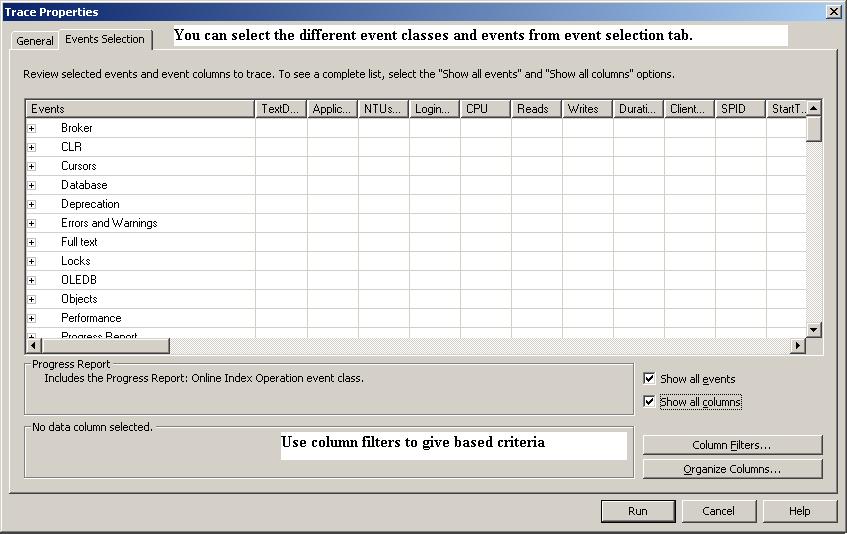
Task: Expand the Cursors event category
Action: point(32,166)
